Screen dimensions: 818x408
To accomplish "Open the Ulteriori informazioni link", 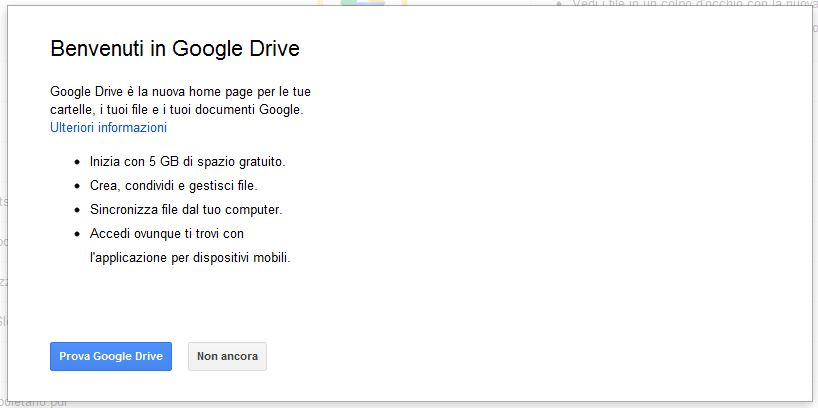I will (109, 127).
